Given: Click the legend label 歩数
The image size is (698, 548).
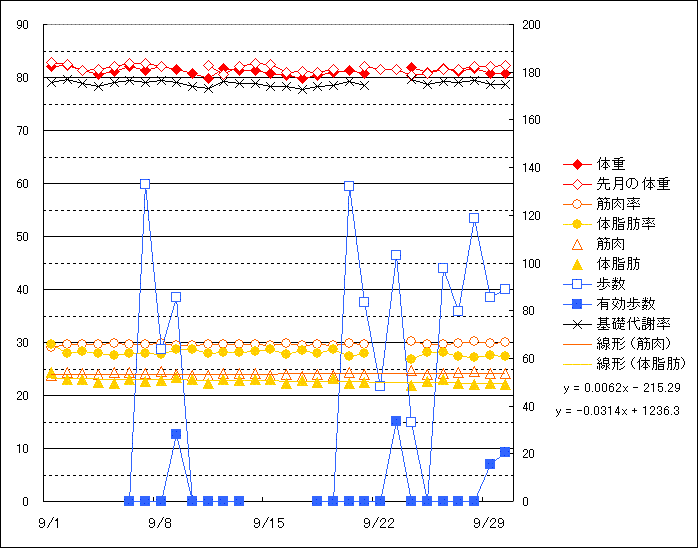Looking at the screenshot, I should [x=611, y=284].
